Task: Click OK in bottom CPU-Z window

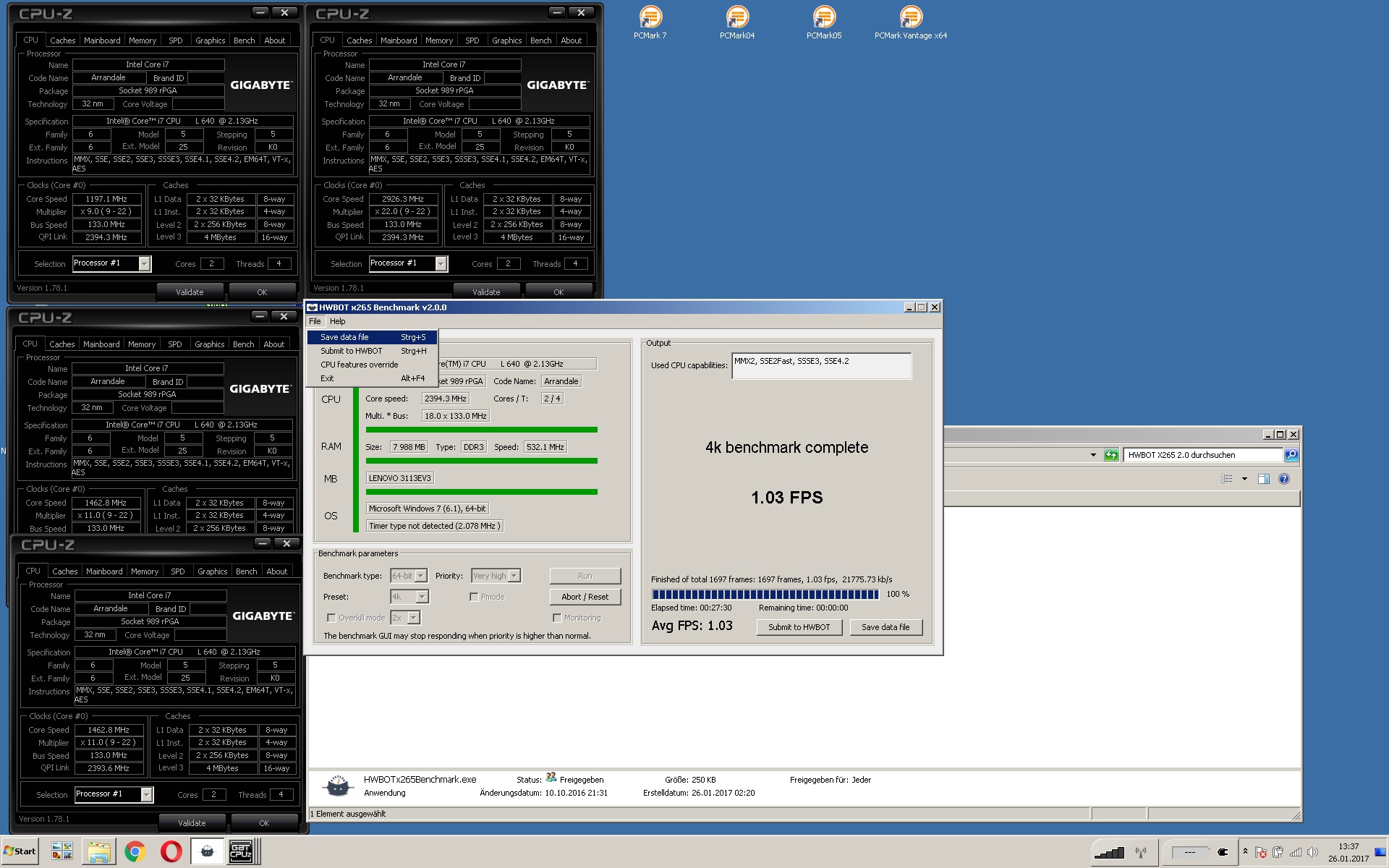Action: [264, 823]
